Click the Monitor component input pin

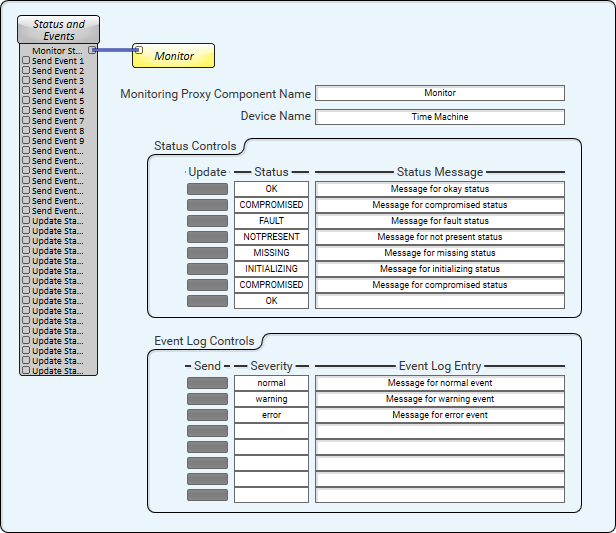pos(139,50)
